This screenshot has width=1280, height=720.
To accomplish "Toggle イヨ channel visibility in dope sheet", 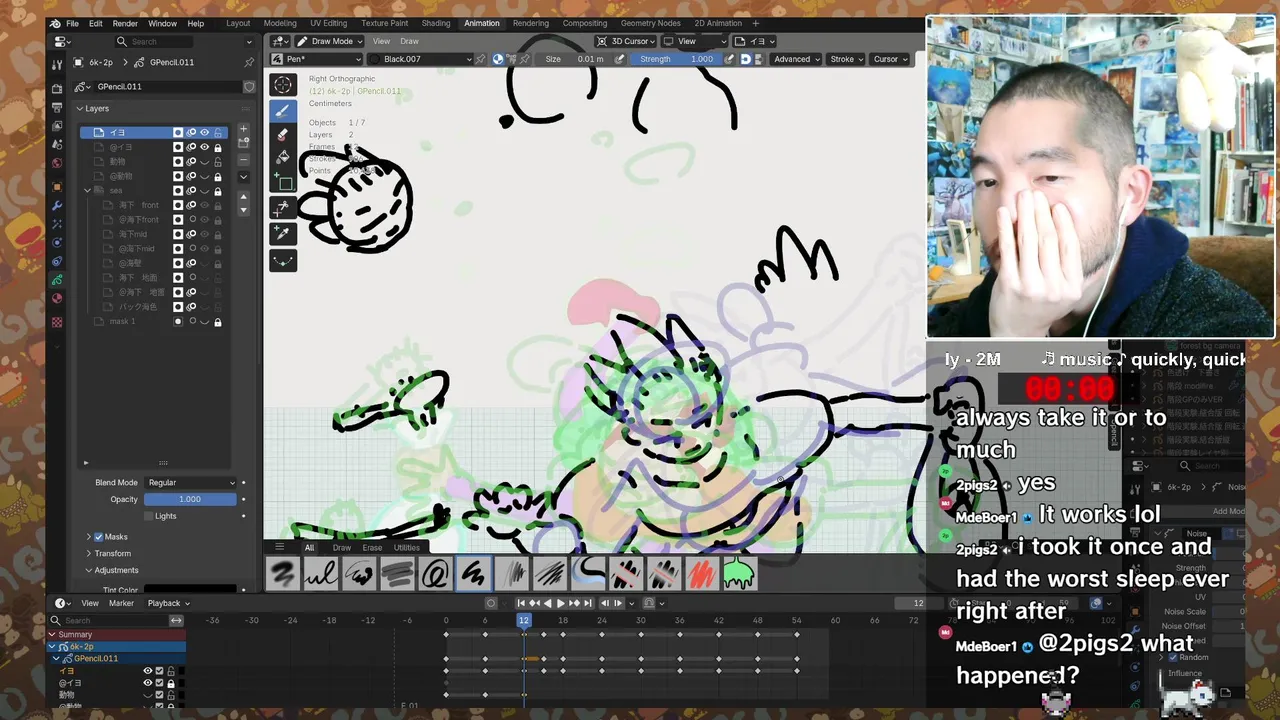I will pyautogui.click(x=147, y=671).
